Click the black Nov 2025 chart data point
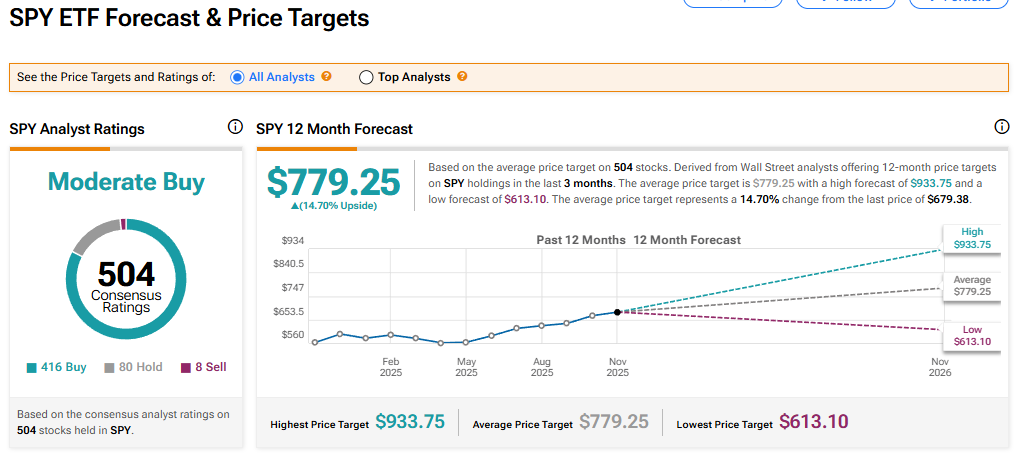1025x458 pixels. pyautogui.click(x=617, y=312)
